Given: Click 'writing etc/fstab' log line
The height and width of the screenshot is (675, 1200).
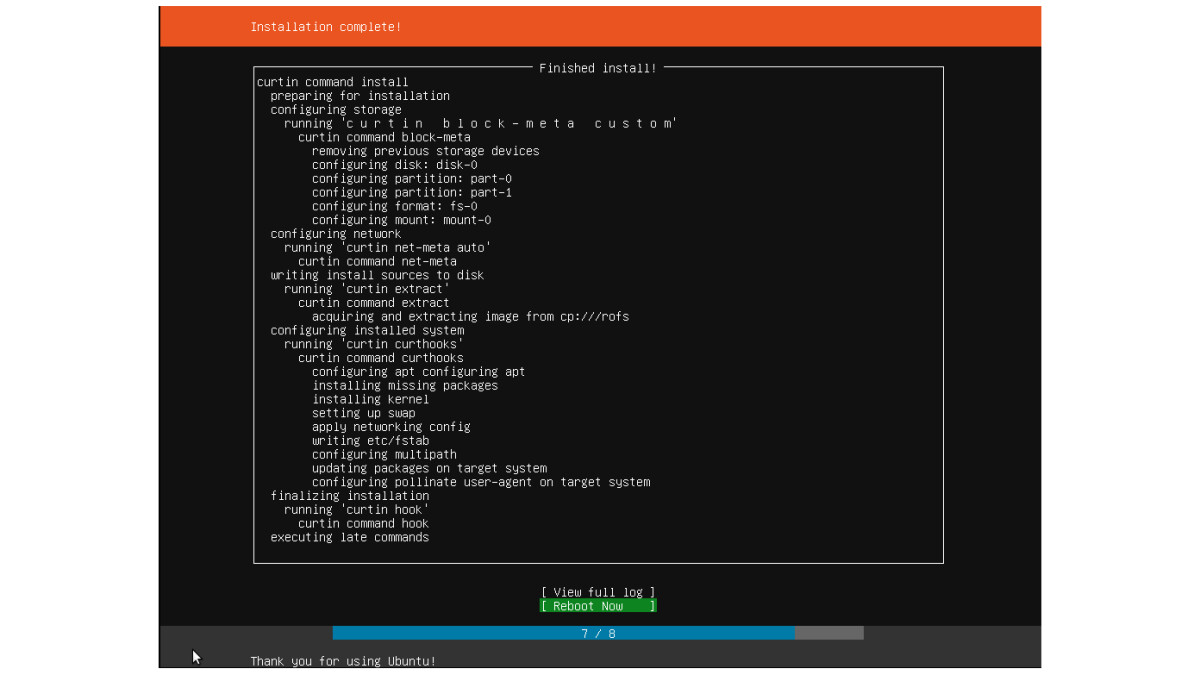Looking at the screenshot, I should [x=371, y=441].
